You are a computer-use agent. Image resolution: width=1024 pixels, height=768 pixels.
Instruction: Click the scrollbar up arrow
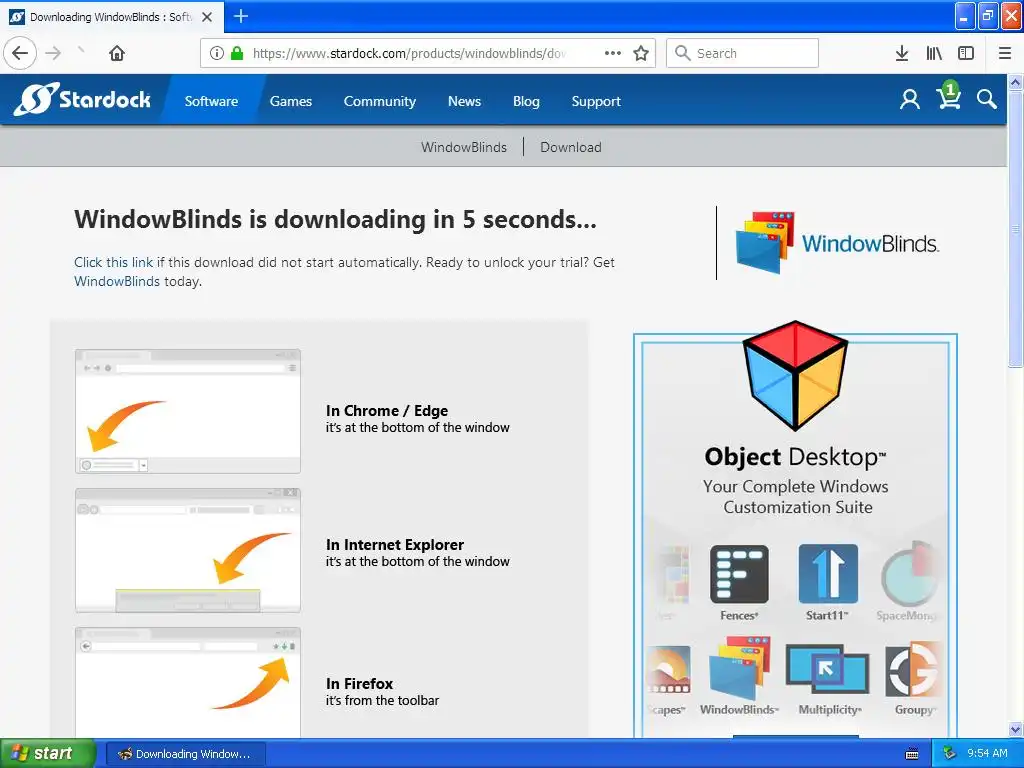[1015, 82]
